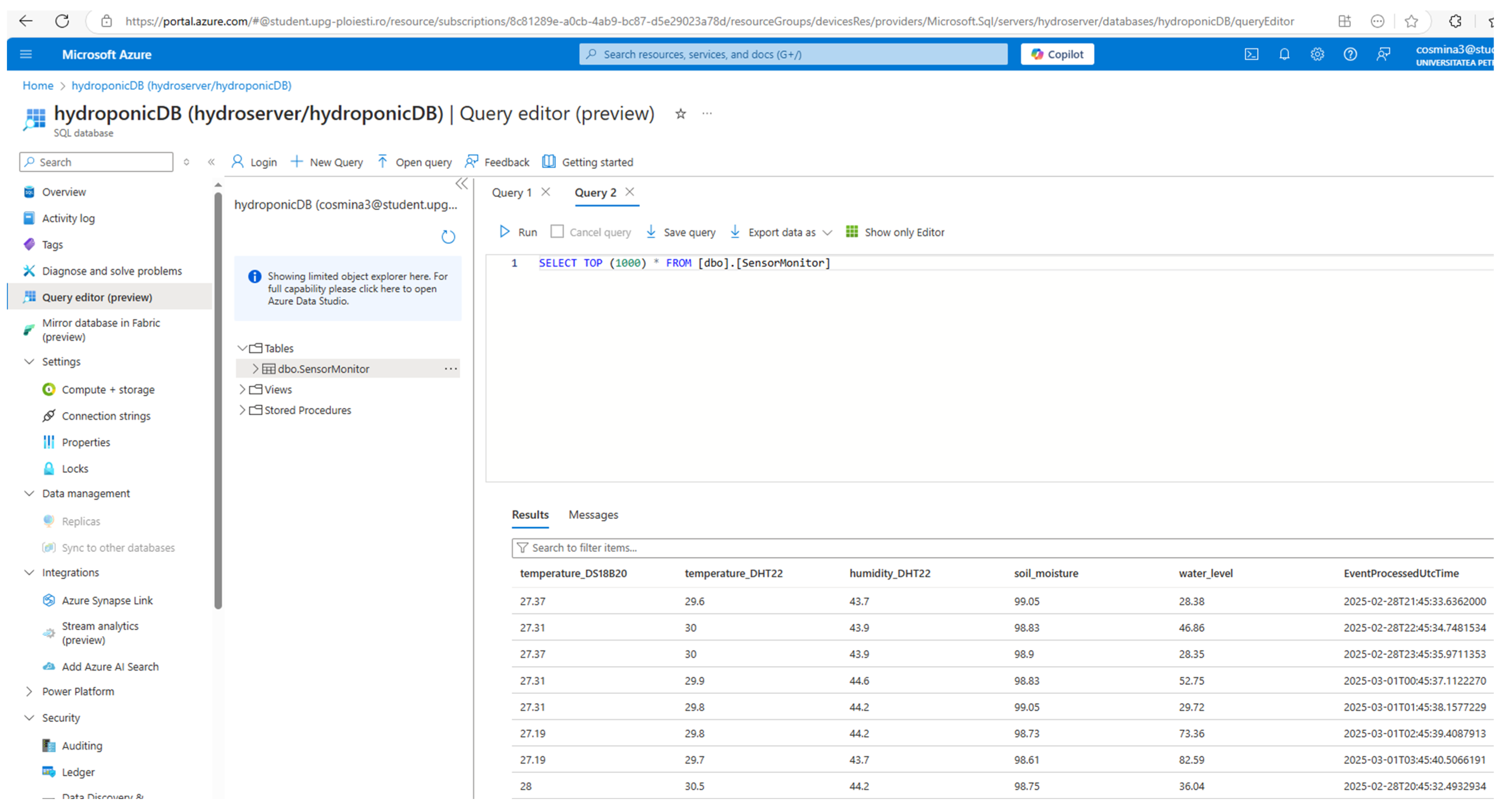Click the Cancel query checkbox icon
The image size is (1500, 812).
(x=557, y=232)
